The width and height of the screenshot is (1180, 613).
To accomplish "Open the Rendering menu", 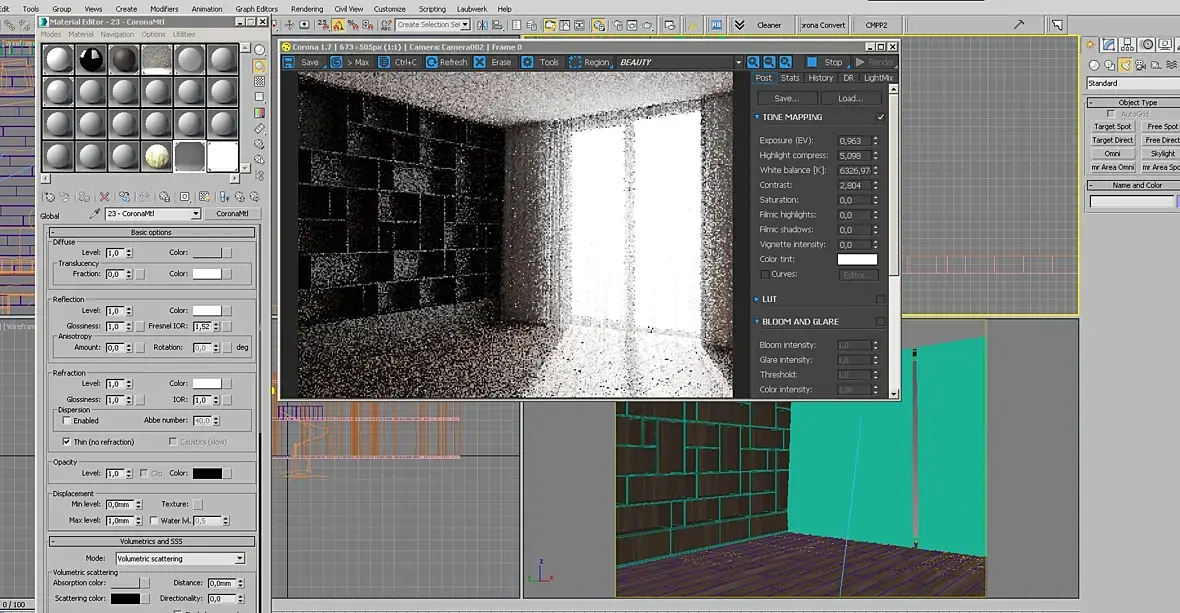I will [x=307, y=9].
